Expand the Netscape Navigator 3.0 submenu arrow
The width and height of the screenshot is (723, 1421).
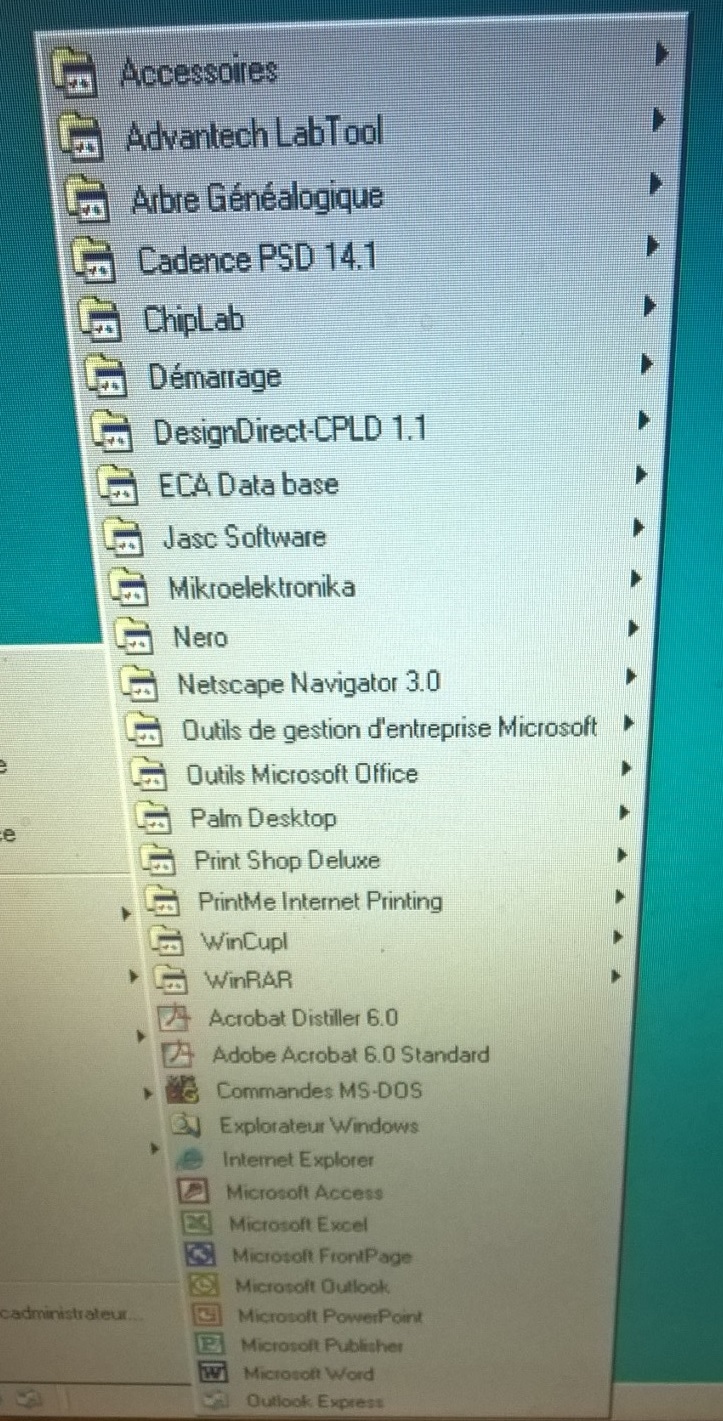631,676
